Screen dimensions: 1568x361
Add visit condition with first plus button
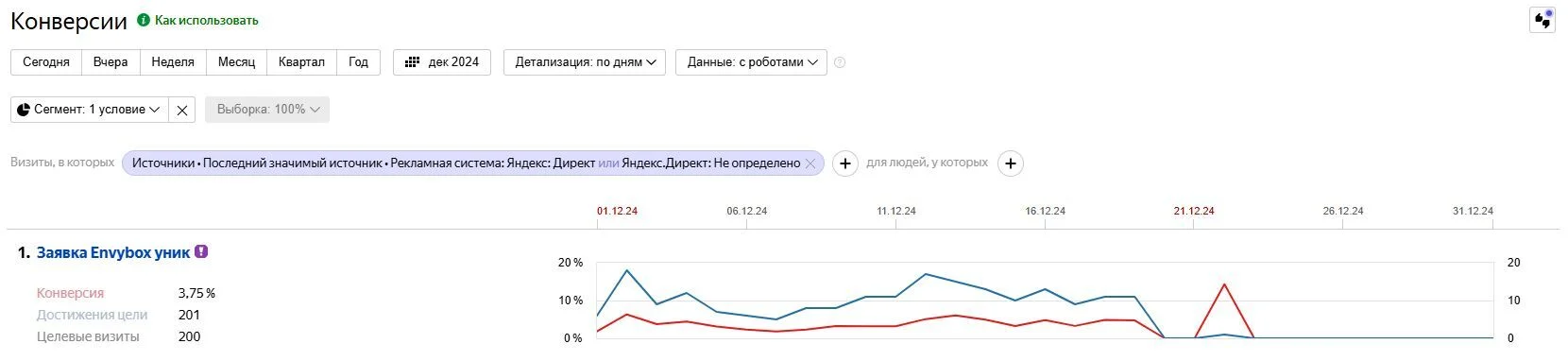pos(845,163)
